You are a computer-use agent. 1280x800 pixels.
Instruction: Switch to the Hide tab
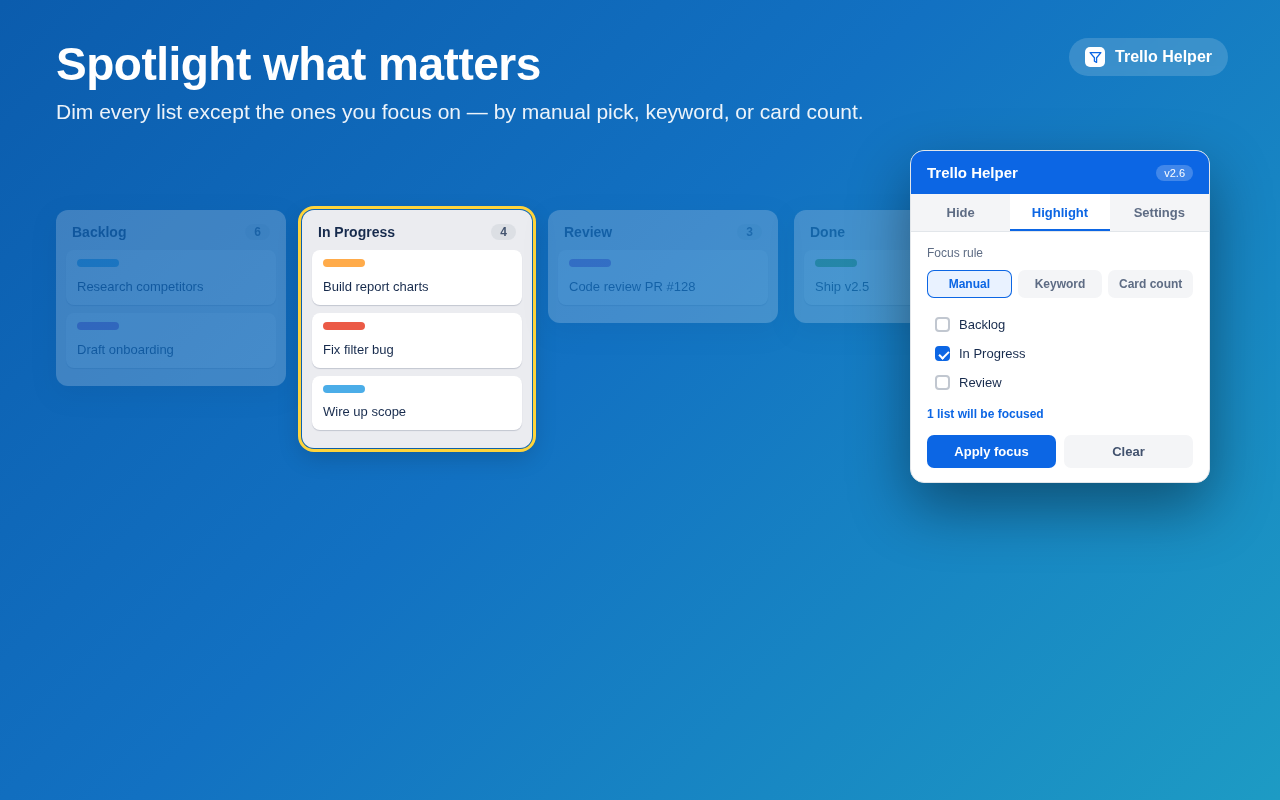coord(960,213)
